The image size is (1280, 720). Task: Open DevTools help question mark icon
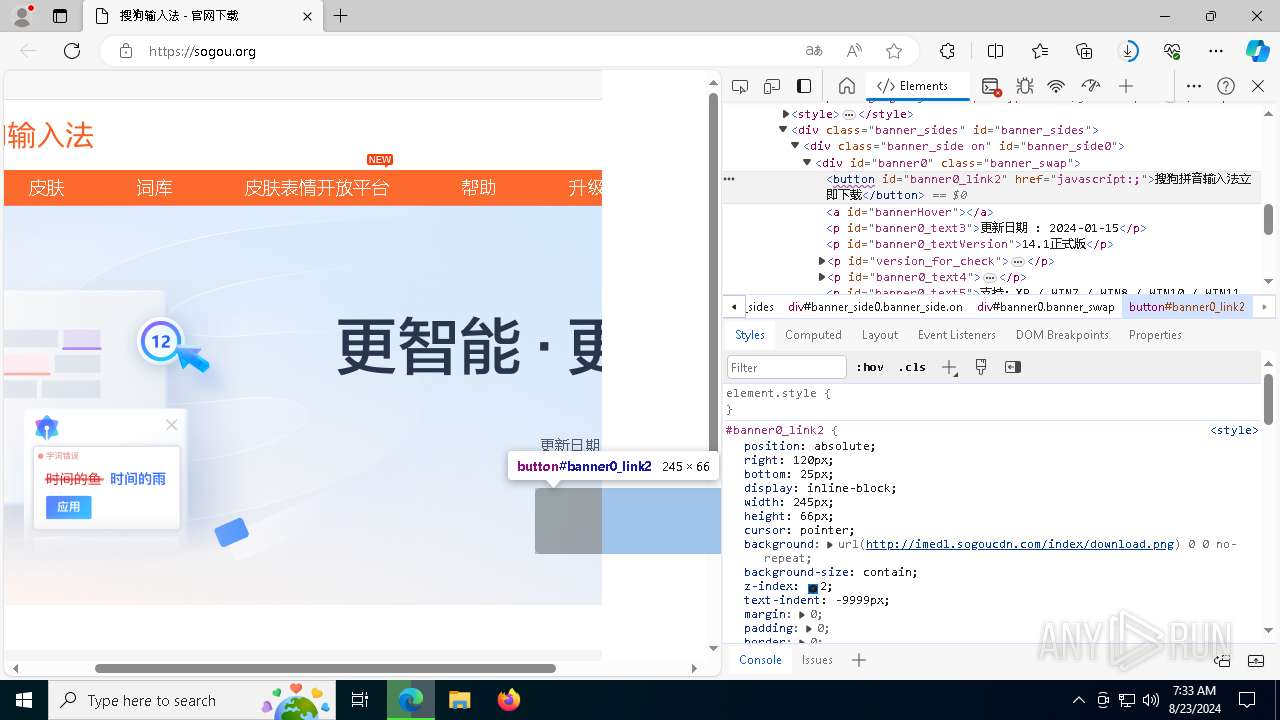[x=1226, y=86]
